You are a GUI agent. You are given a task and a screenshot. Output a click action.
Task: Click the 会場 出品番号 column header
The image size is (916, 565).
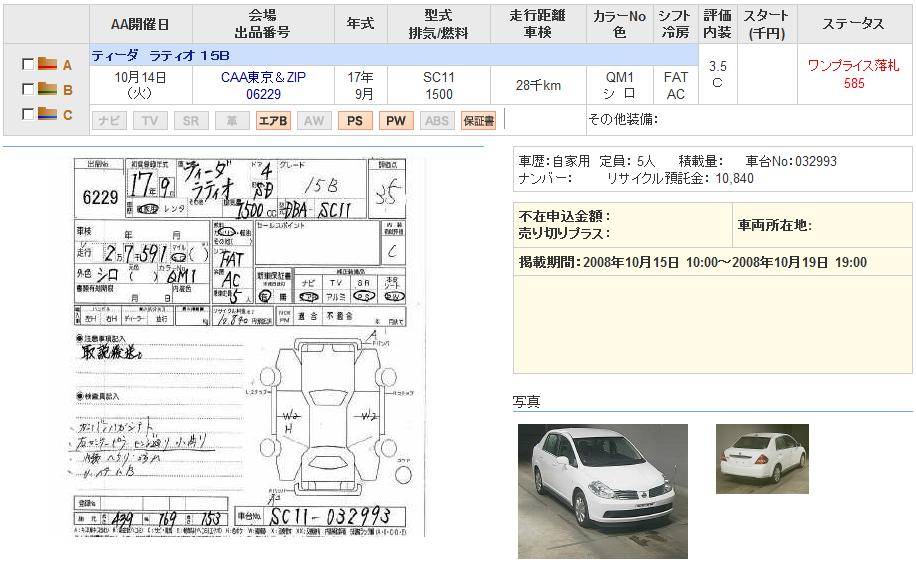[263, 24]
